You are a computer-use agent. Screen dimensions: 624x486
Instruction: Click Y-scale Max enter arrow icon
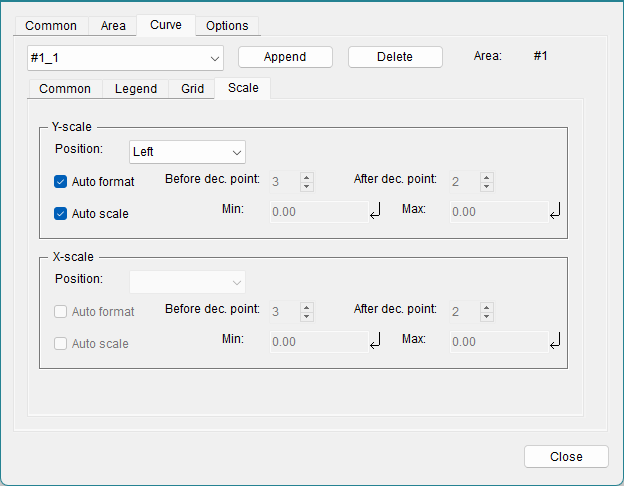click(x=554, y=211)
